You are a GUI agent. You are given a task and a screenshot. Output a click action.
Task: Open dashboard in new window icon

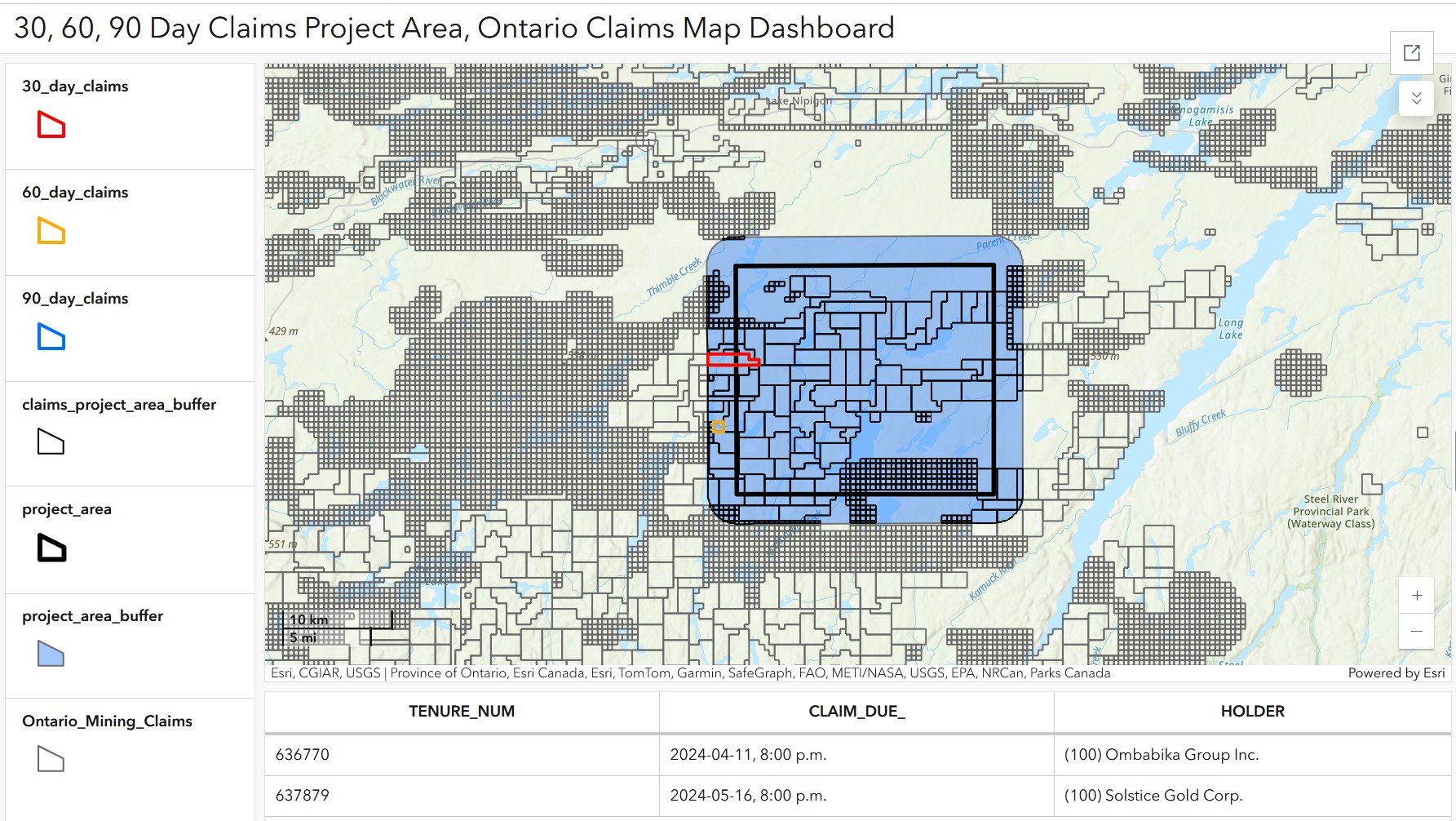coord(1411,53)
